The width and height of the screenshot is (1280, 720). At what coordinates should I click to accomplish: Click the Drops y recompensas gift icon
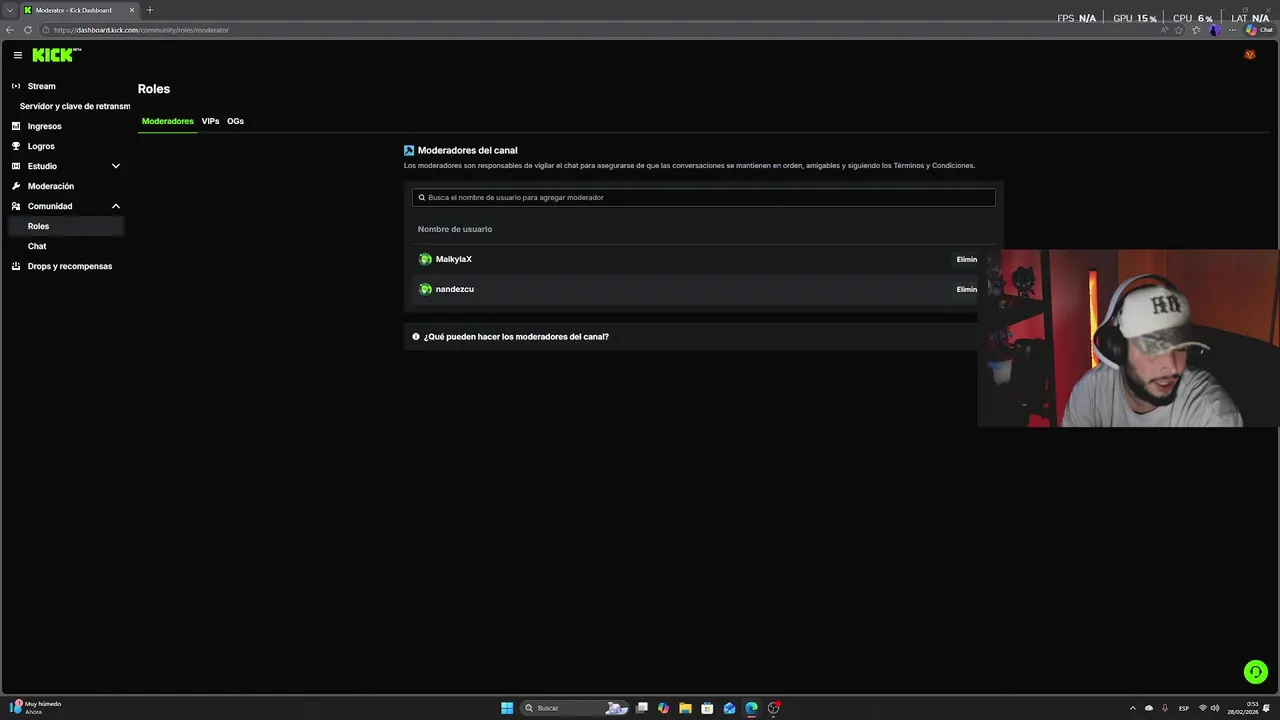coord(16,266)
